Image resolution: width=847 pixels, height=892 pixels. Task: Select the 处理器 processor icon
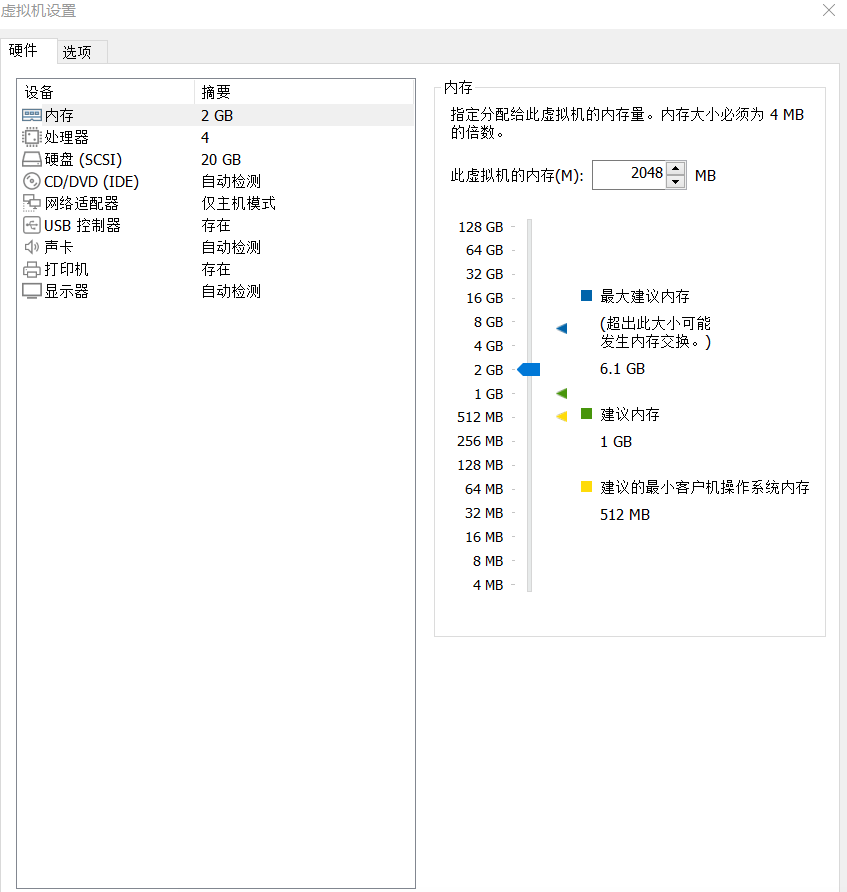pos(32,137)
